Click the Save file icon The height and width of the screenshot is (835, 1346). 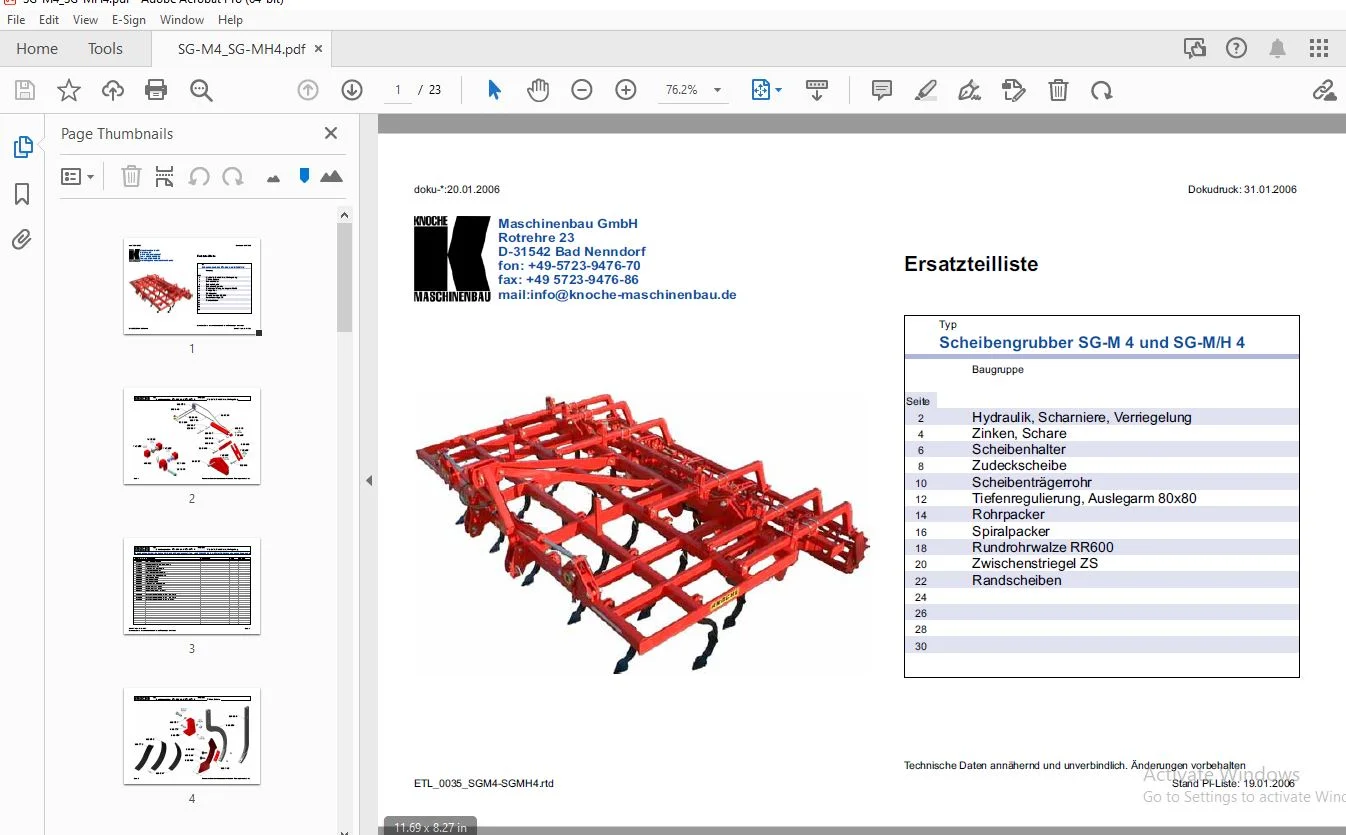pos(25,91)
